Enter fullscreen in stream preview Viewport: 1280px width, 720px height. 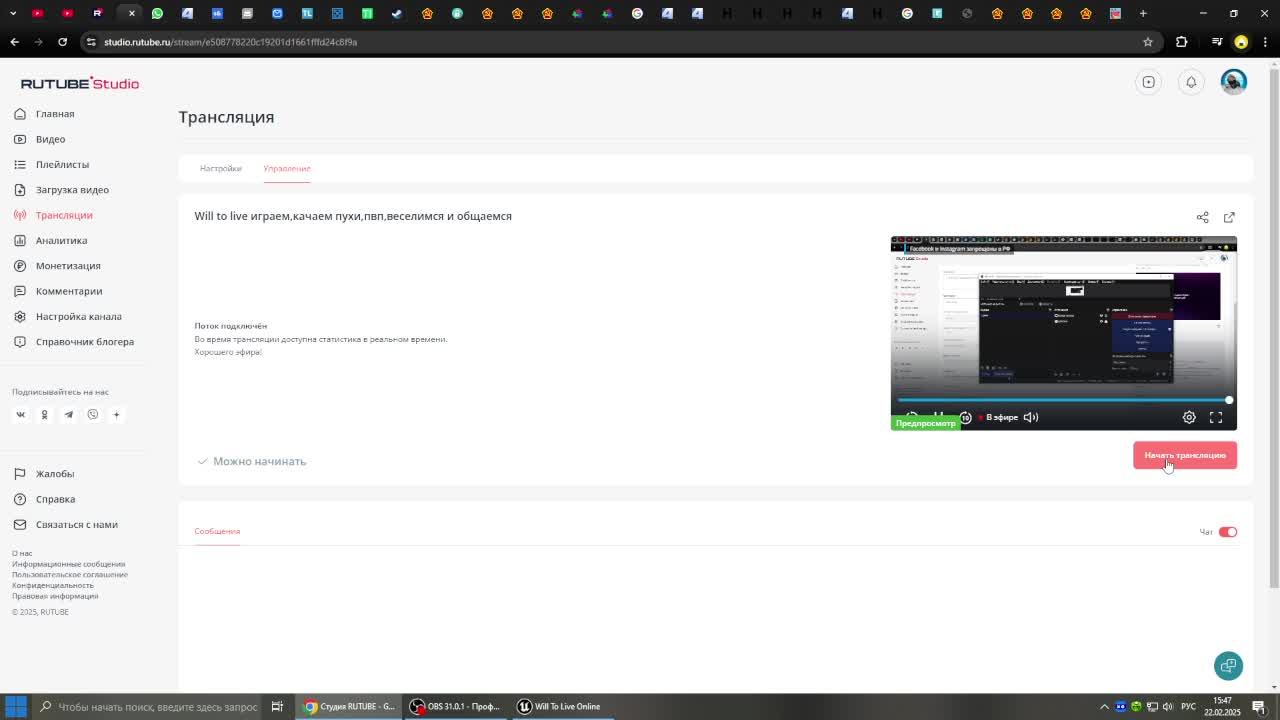point(1216,417)
